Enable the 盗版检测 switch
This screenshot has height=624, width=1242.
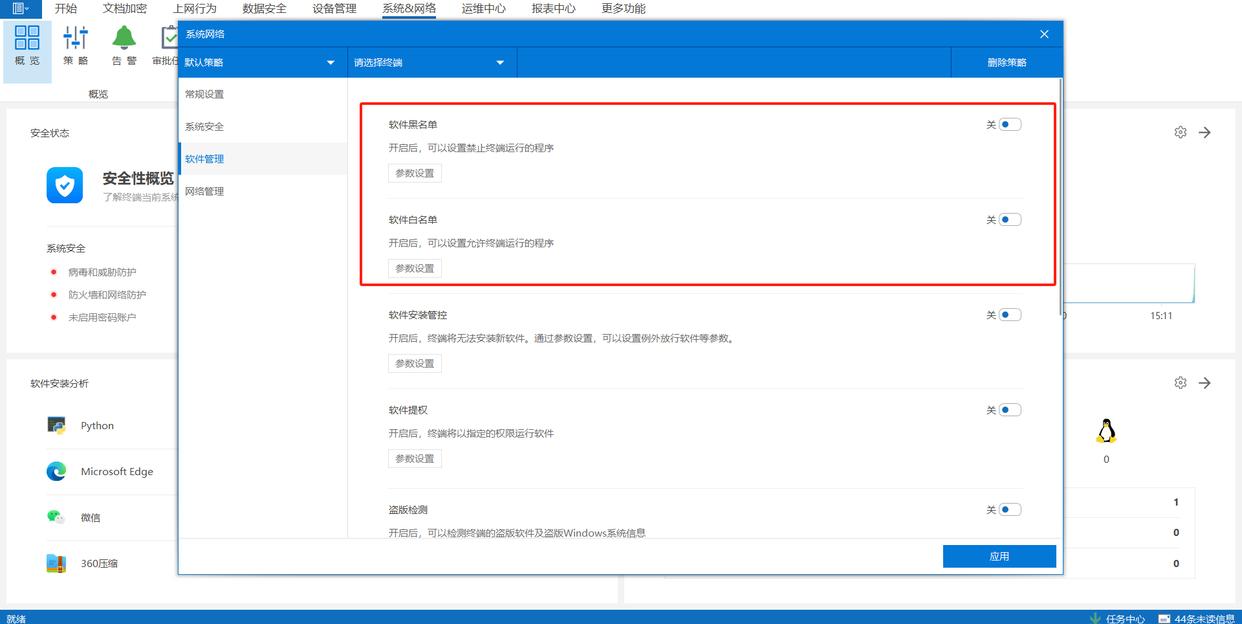tap(1010, 510)
